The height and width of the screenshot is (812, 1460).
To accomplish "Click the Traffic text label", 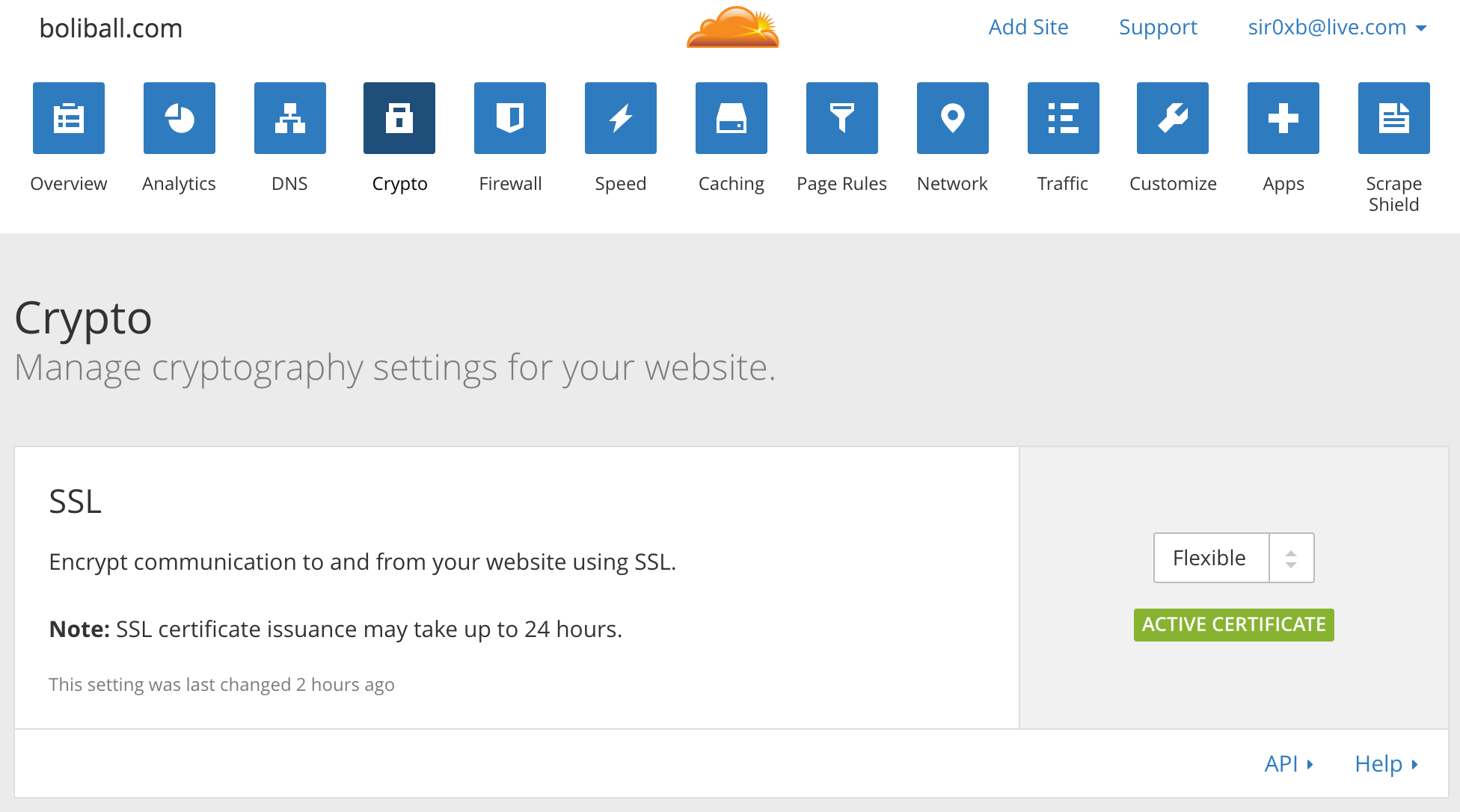I will point(1063,184).
